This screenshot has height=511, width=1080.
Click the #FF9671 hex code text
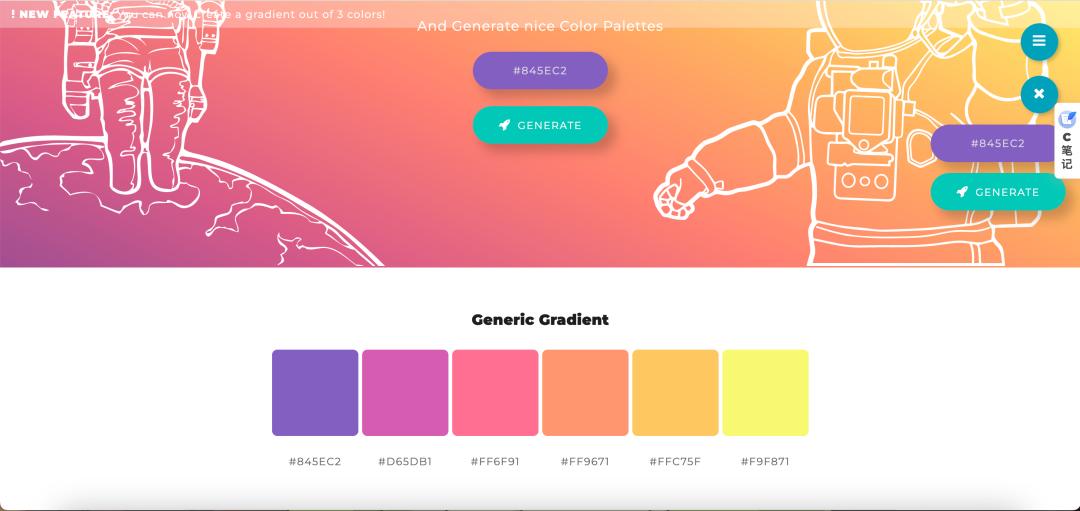pyautogui.click(x=585, y=462)
